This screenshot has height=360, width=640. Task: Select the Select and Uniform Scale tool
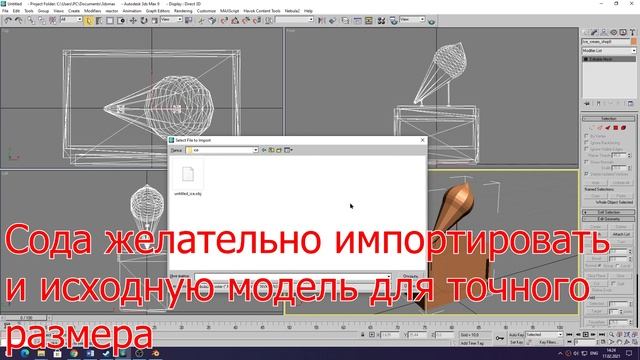point(155,20)
